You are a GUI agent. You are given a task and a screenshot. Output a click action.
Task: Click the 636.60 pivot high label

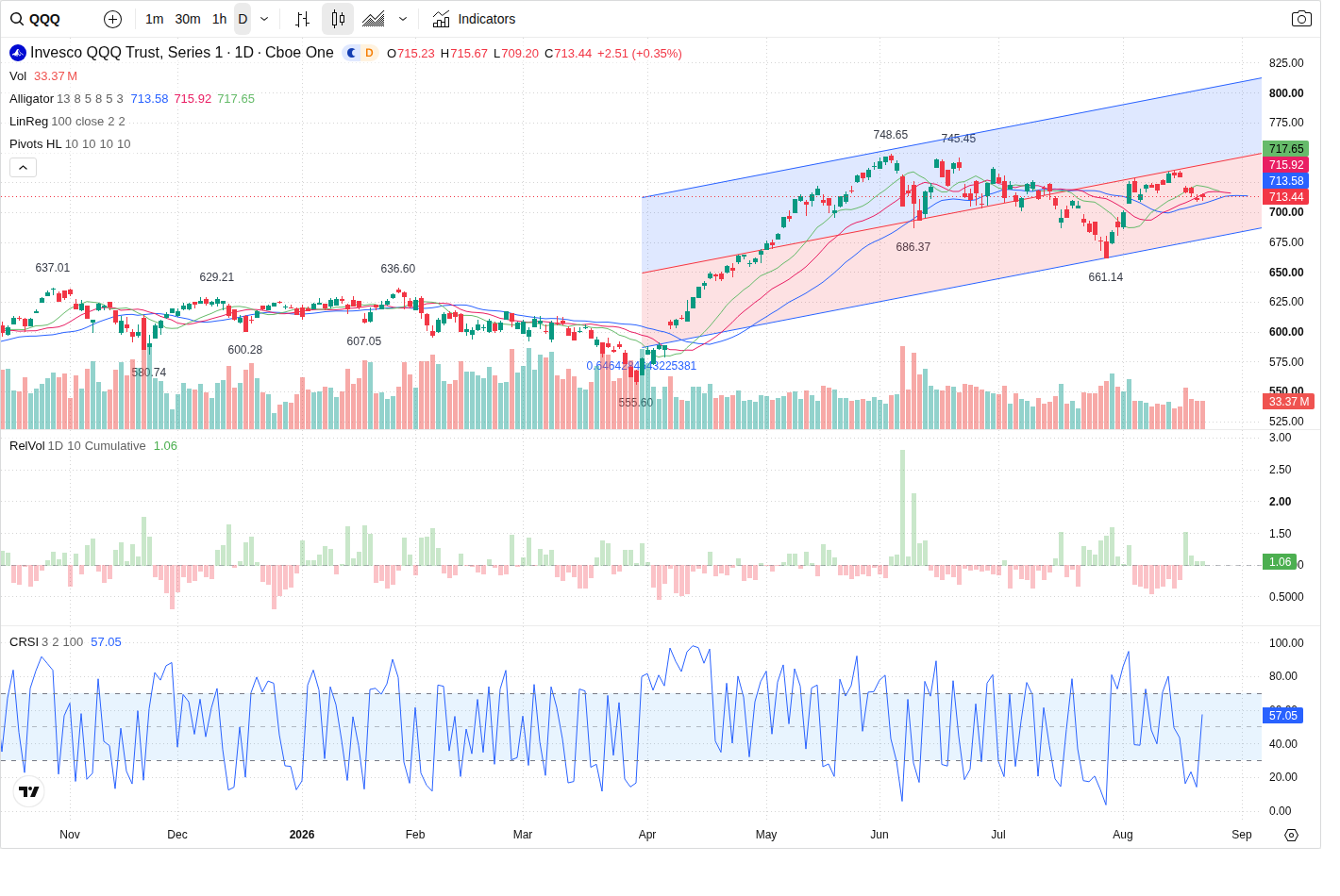tap(398, 269)
